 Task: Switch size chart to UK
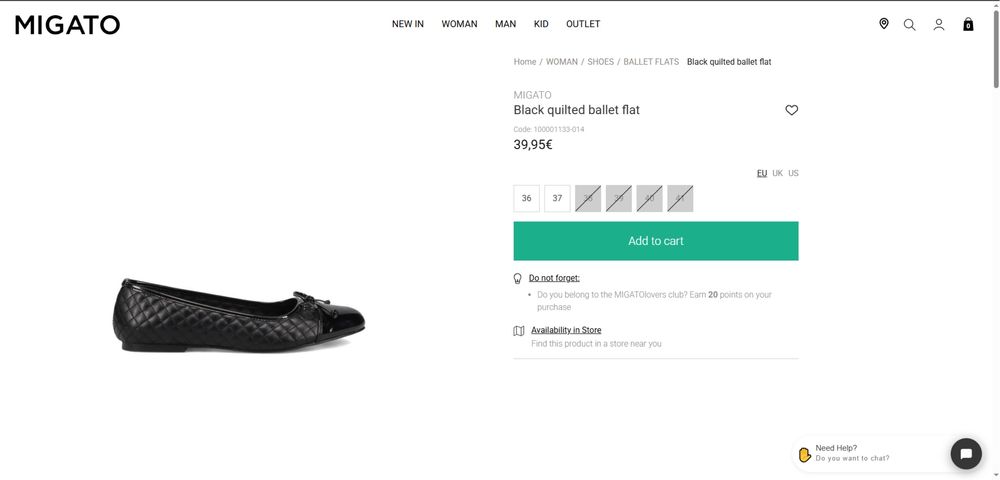click(x=777, y=173)
